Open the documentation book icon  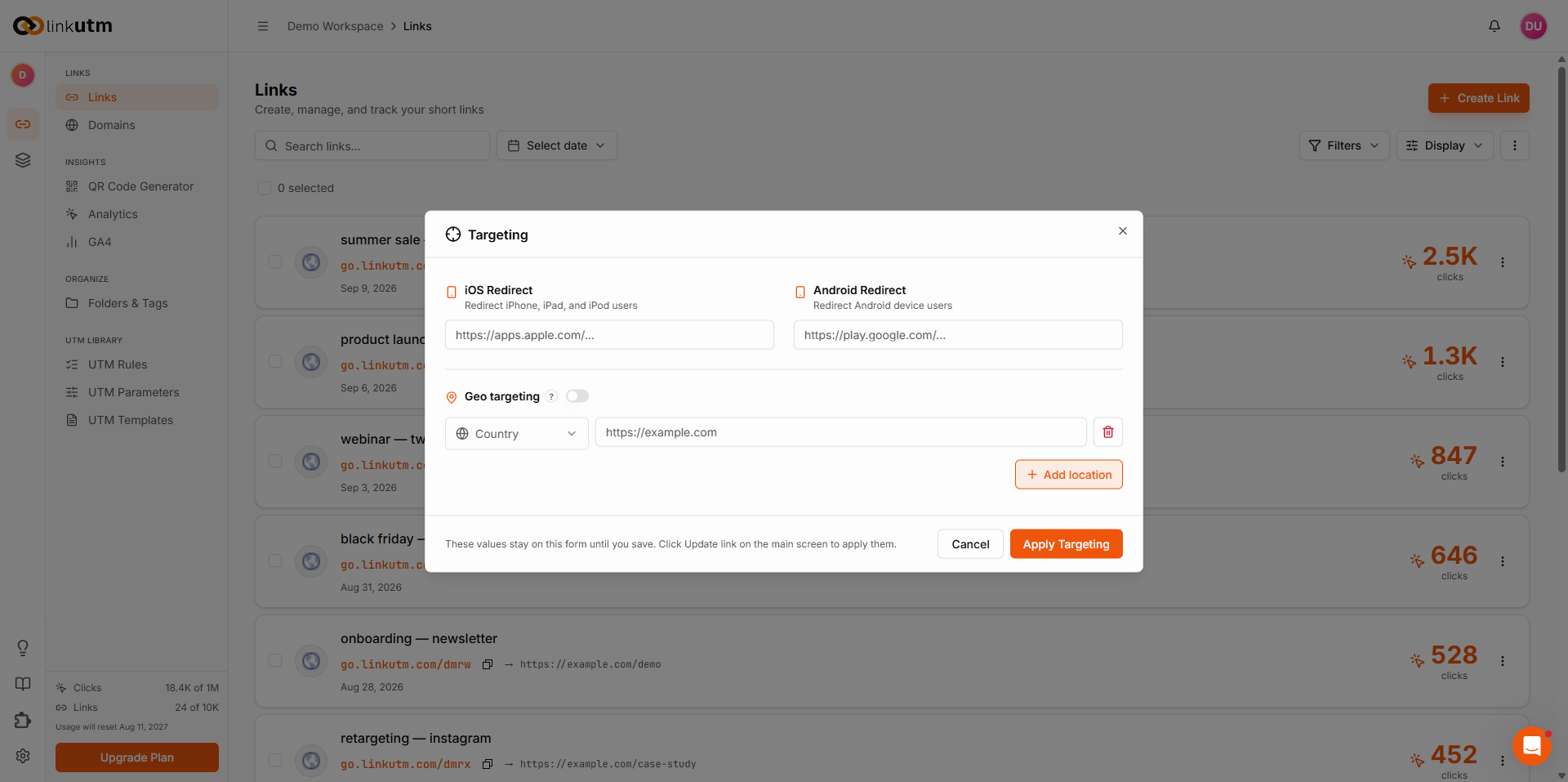coord(23,684)
